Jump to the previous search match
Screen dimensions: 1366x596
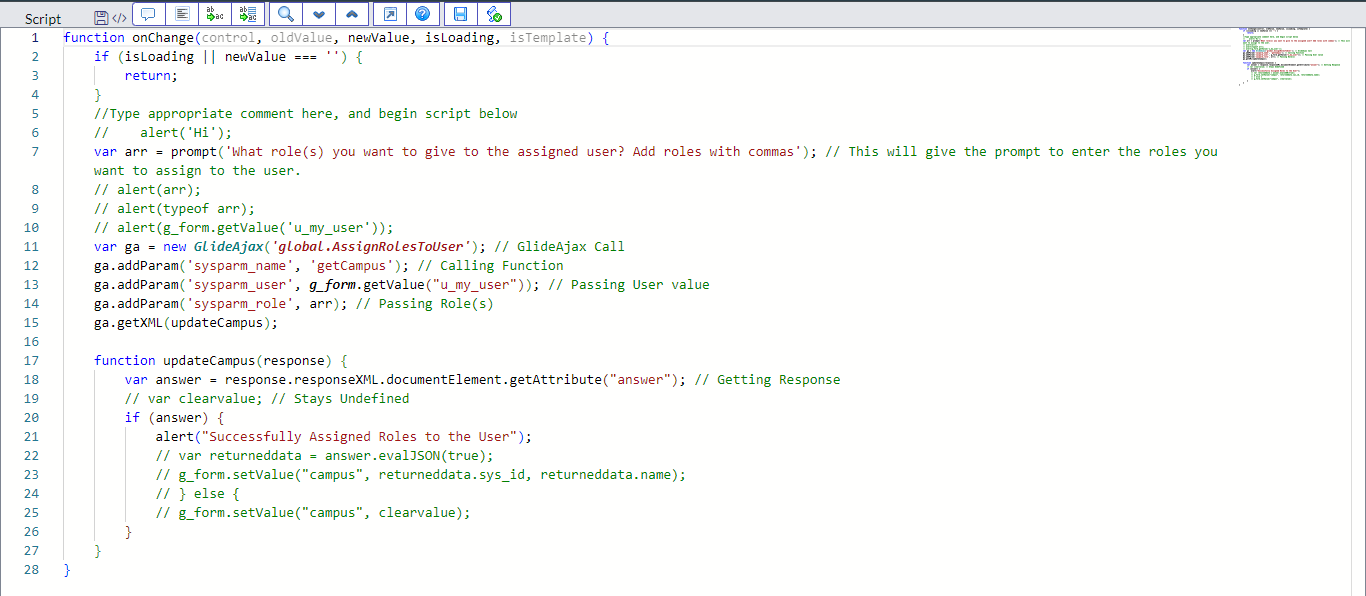(x=352, y=14)
